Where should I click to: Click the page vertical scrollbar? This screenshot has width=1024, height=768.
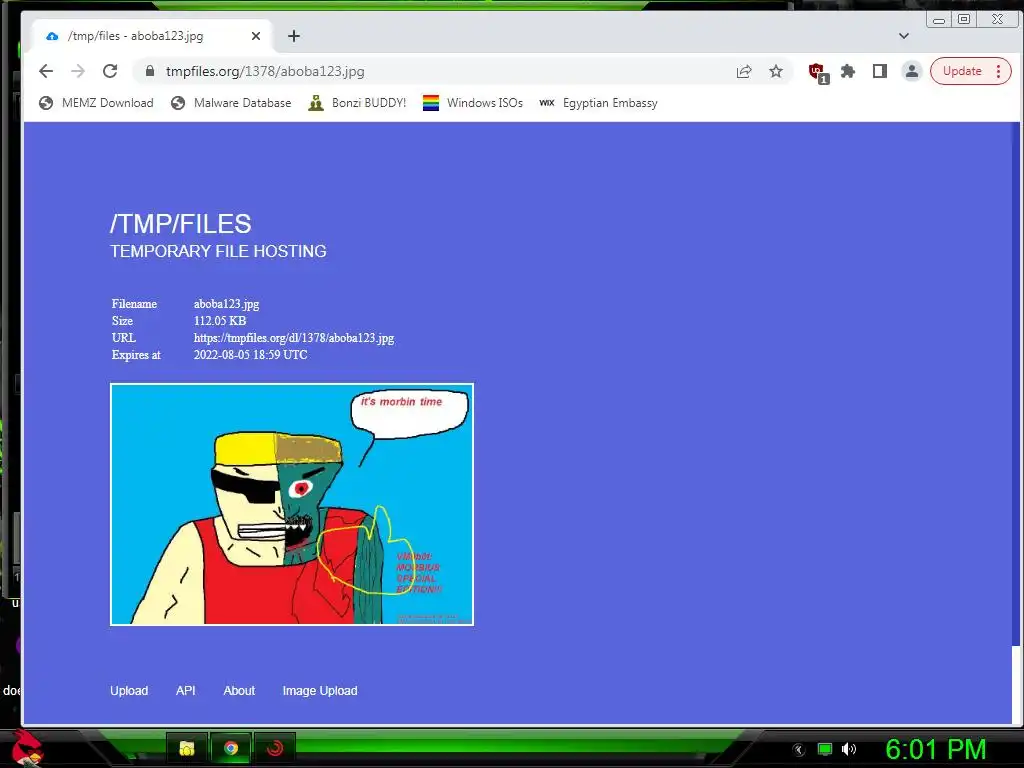[x=1016, y=385]
